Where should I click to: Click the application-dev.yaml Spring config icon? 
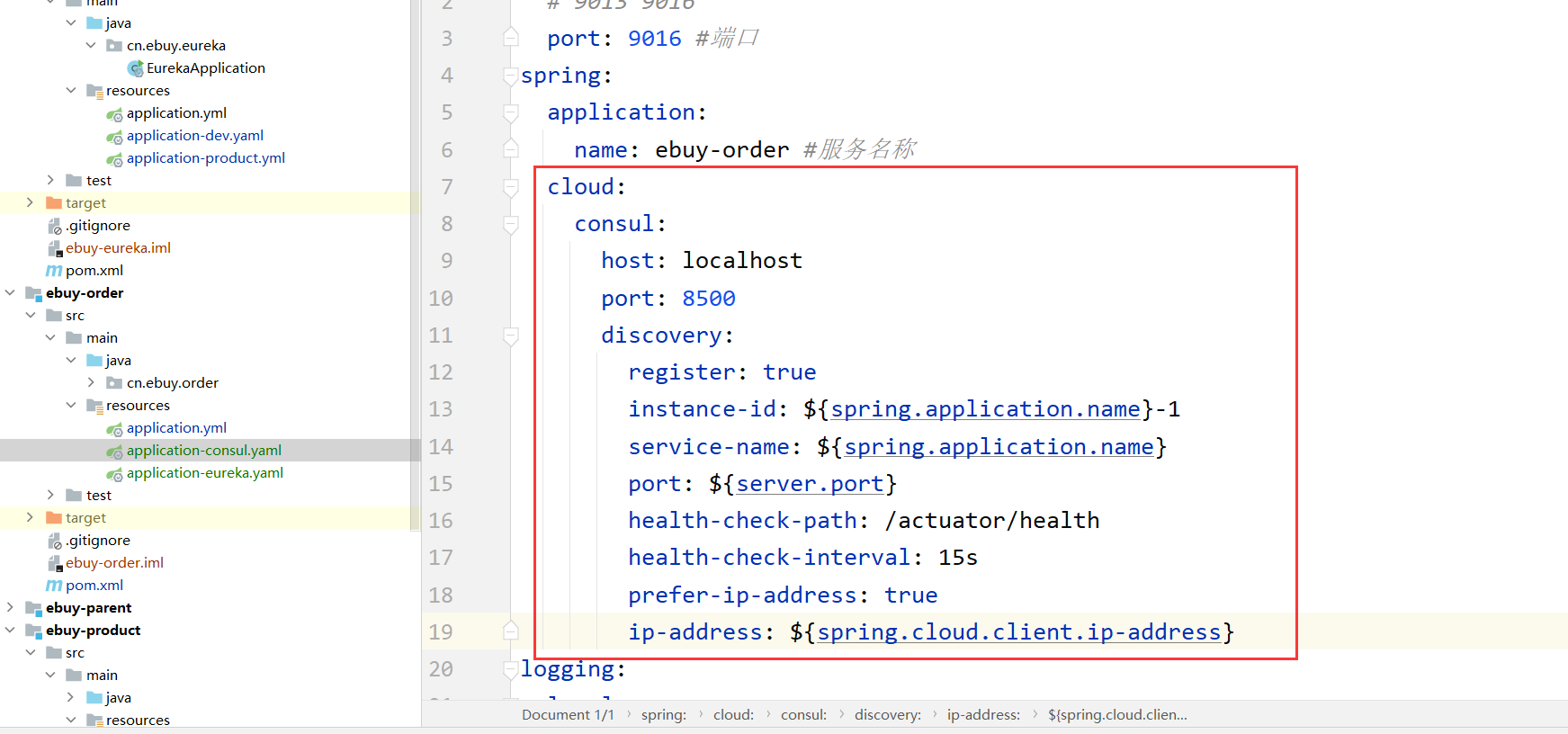(x=114, y=137)
